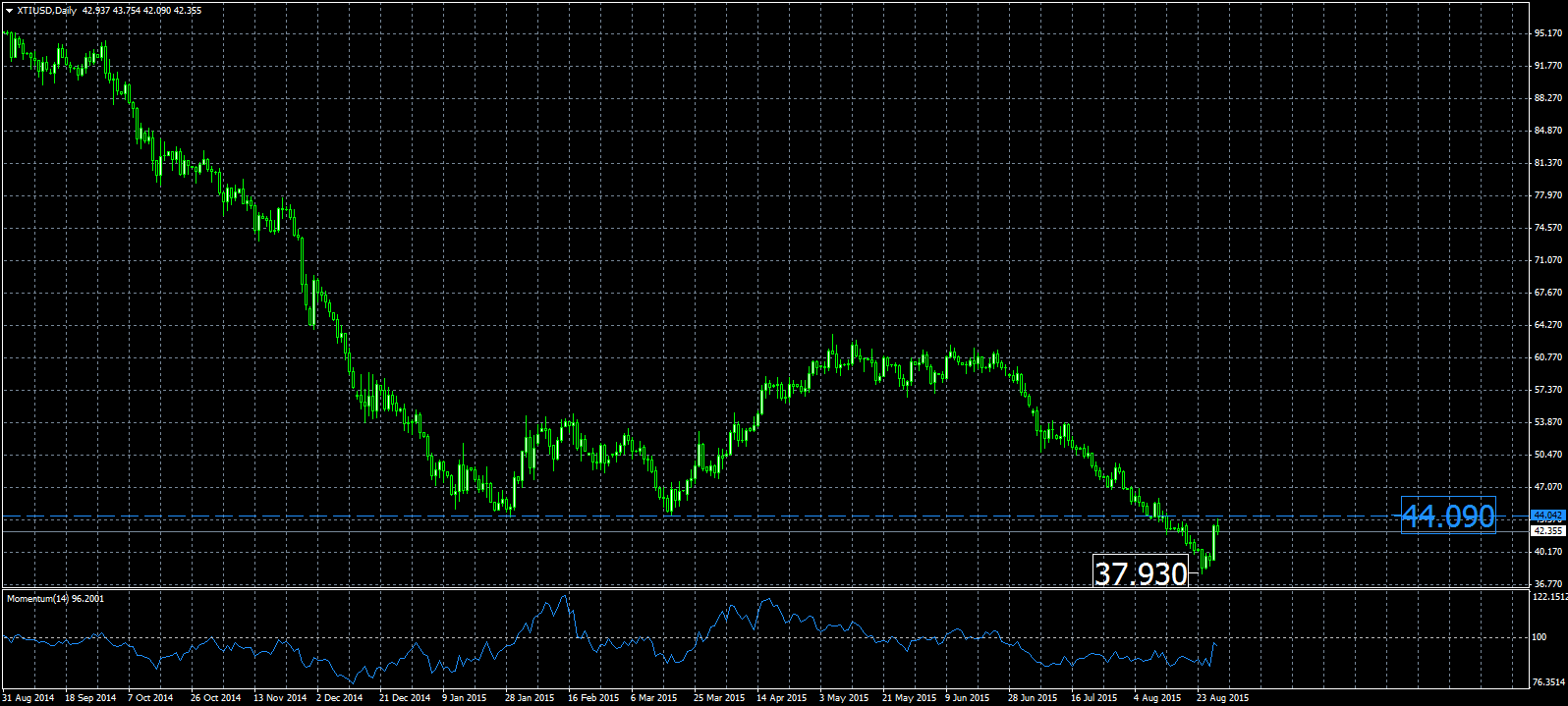The image size is (1568, 706).
Task: Click the 31 Aug 2014 date label
Action: tap(28, 698)
